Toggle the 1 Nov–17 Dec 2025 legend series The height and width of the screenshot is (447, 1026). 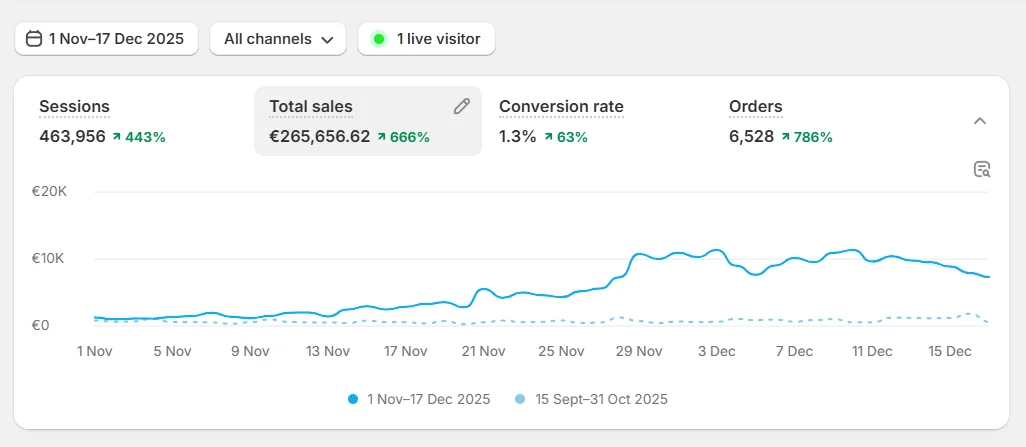419,399
